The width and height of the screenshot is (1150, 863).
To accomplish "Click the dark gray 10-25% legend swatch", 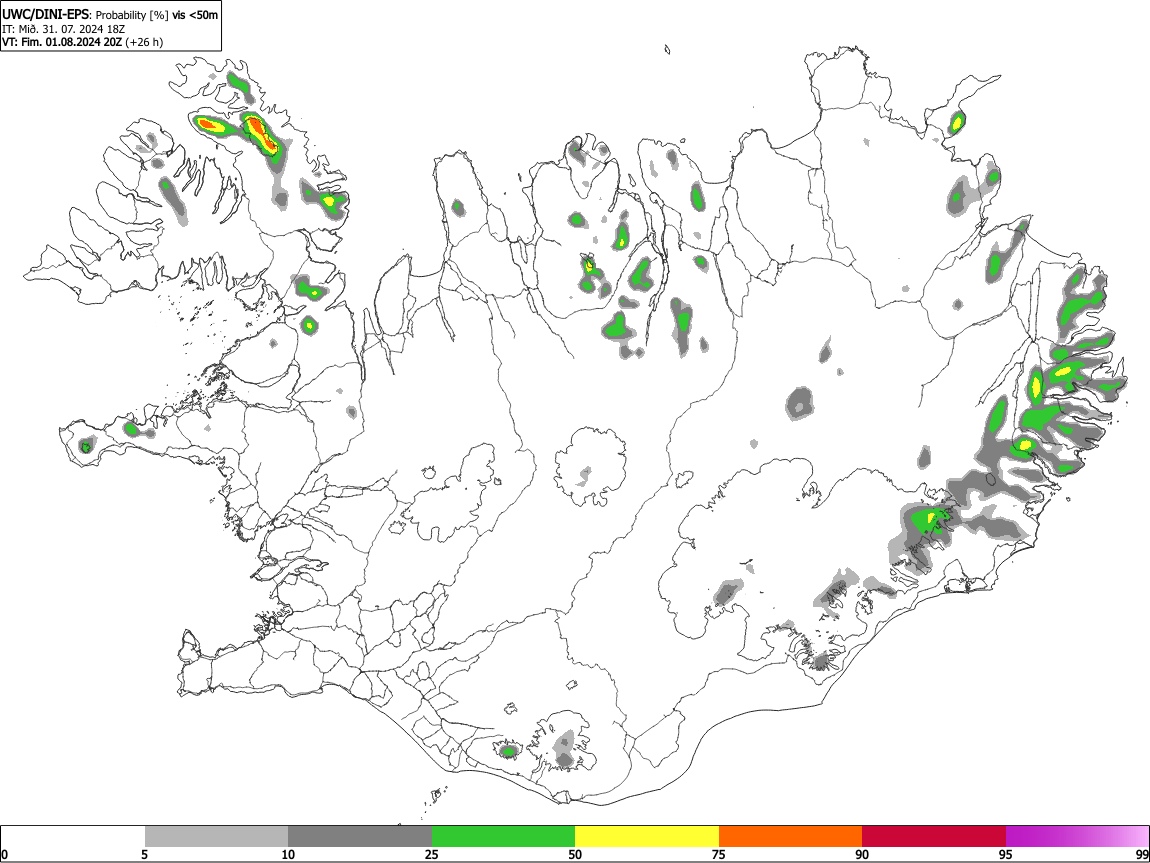I will [360, 836].
